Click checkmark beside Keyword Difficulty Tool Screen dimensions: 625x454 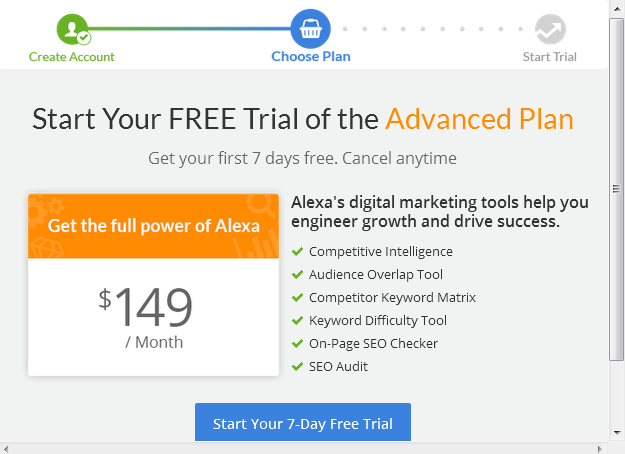297,321
